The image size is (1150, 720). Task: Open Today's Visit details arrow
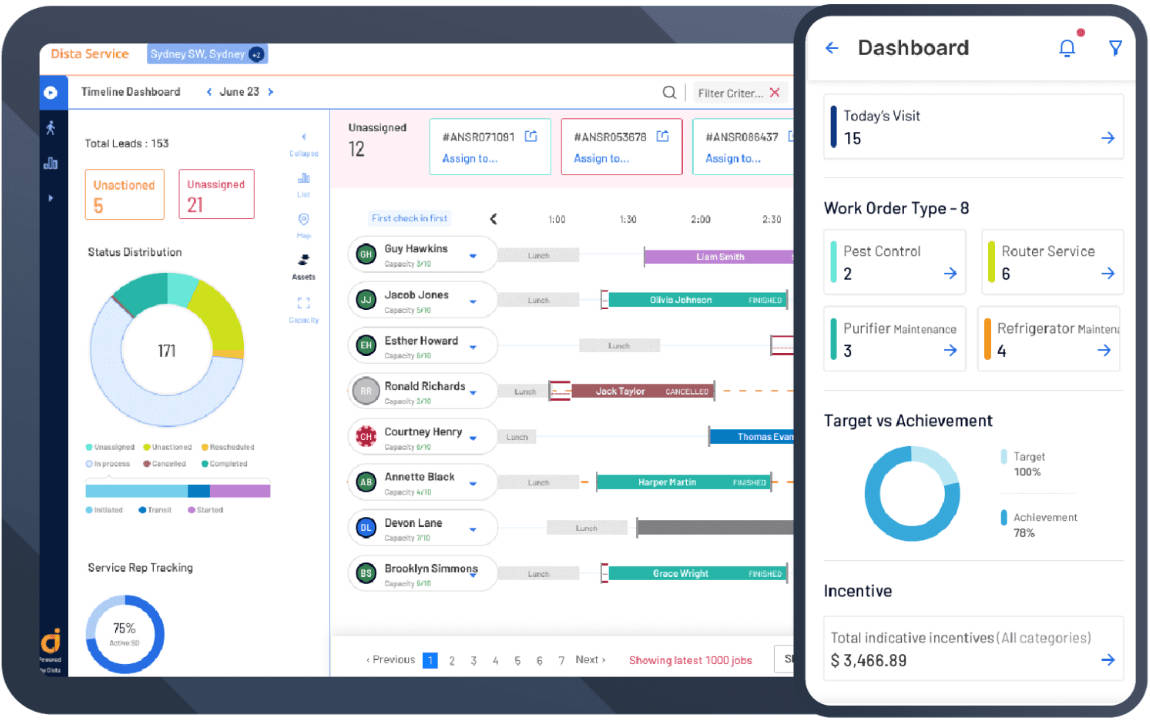click(1107, 138)
